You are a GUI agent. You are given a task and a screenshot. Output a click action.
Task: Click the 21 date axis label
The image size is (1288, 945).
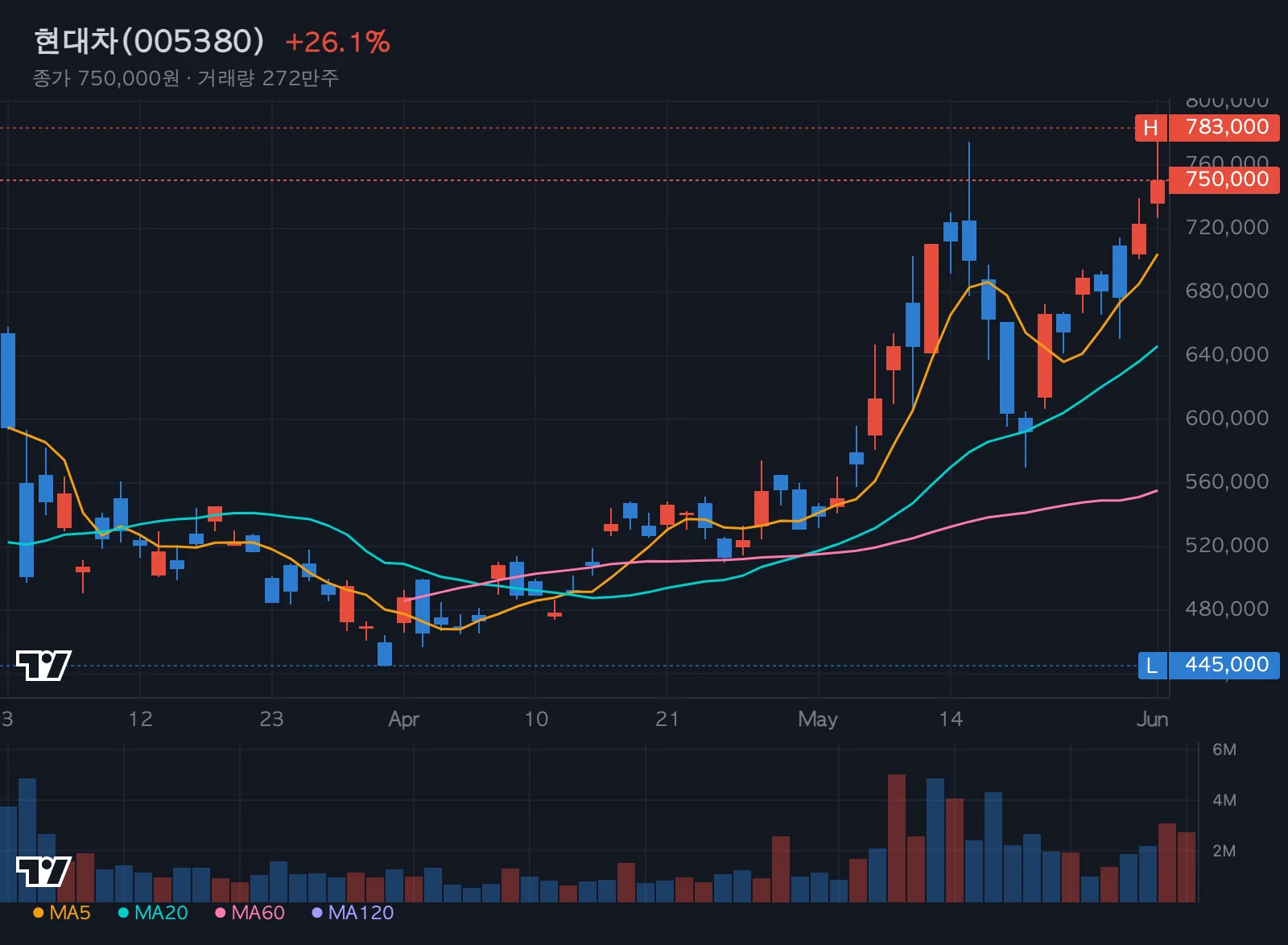(x=667, y=719)
